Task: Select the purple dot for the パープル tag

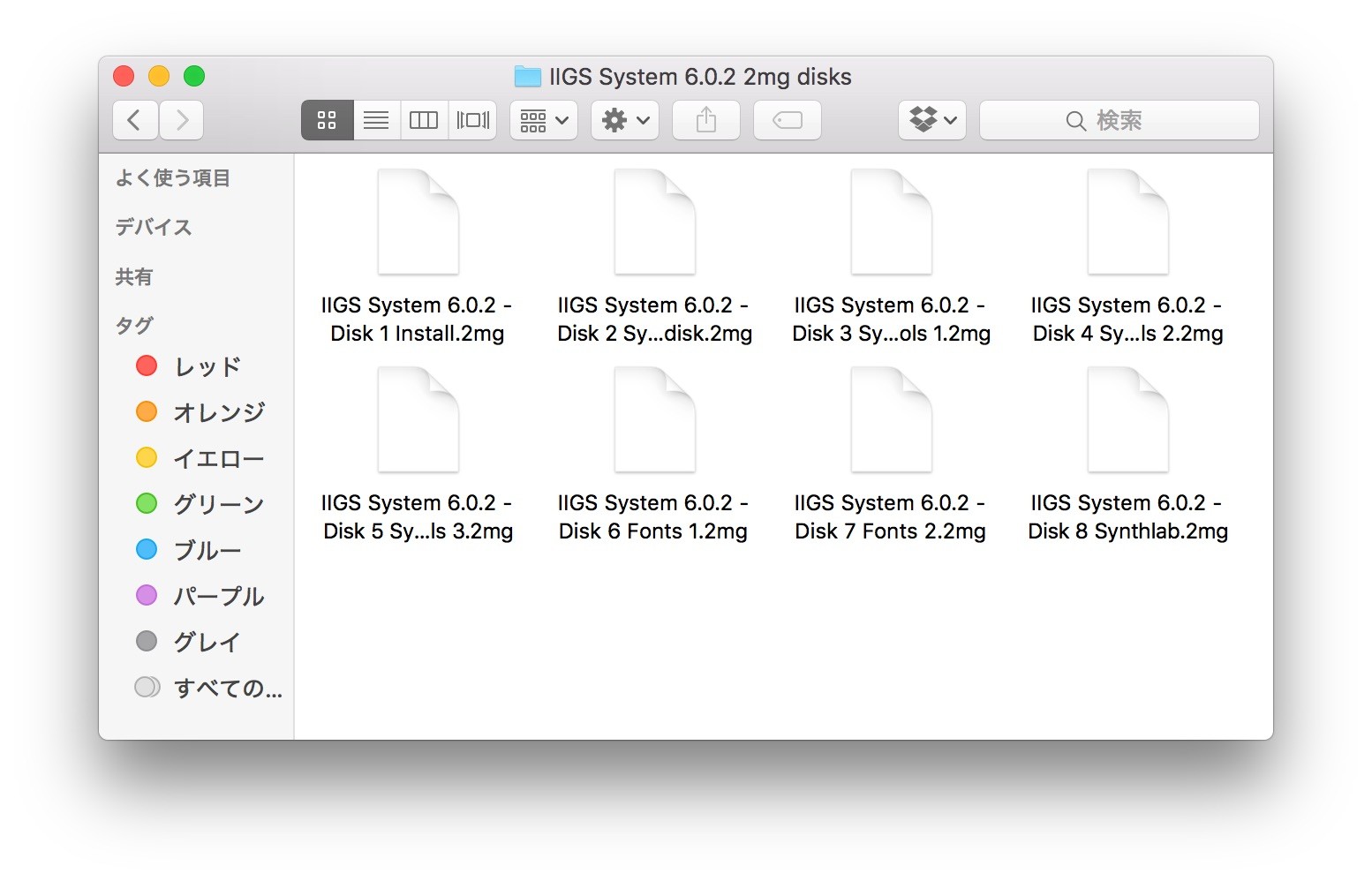Action: (x=147, y=596)
